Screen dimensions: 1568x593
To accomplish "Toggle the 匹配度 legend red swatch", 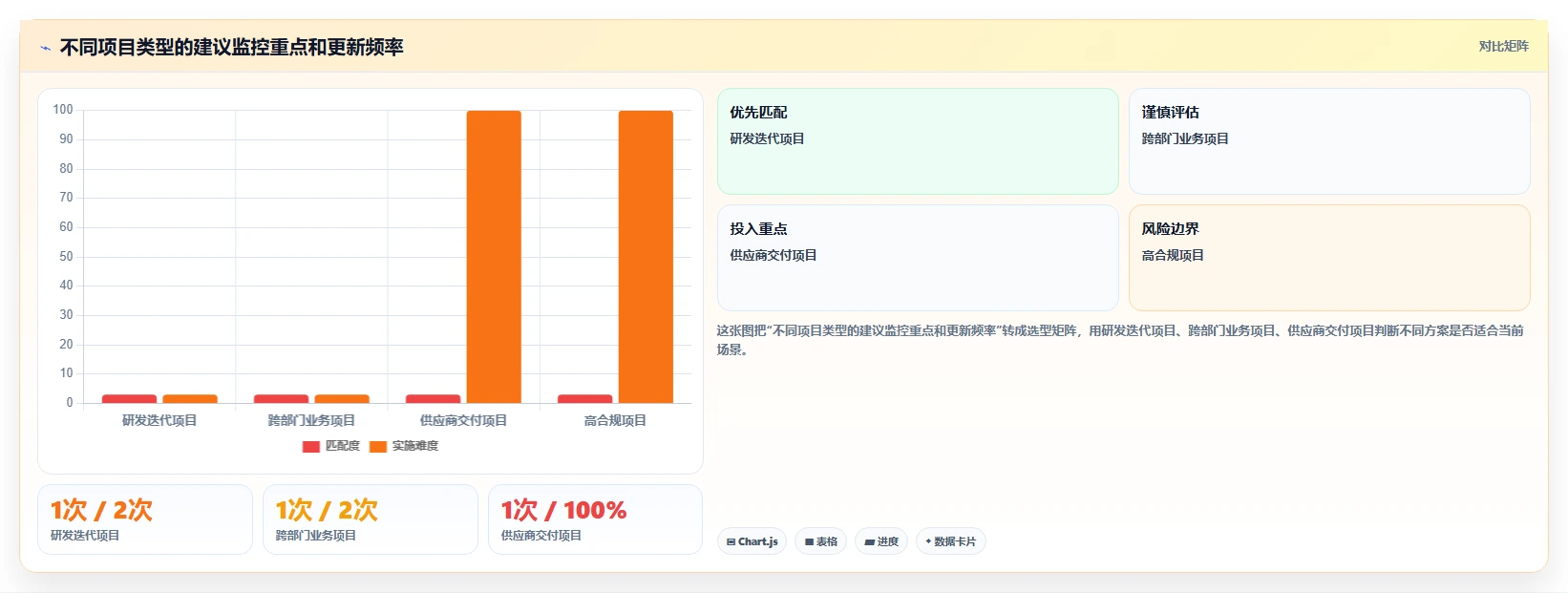I will (310, 447).
